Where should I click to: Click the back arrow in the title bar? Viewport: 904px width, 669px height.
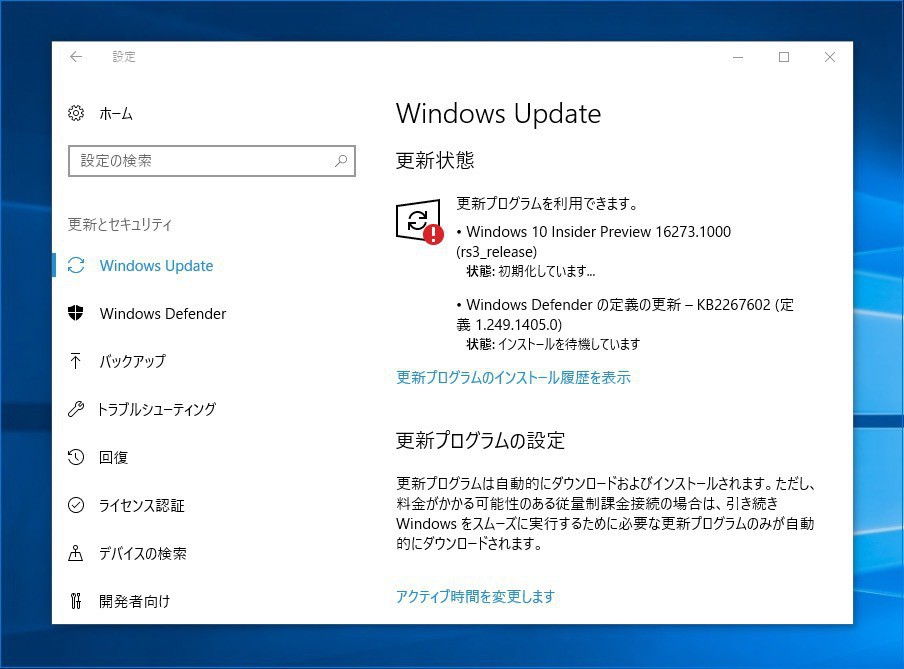point(76,57)
